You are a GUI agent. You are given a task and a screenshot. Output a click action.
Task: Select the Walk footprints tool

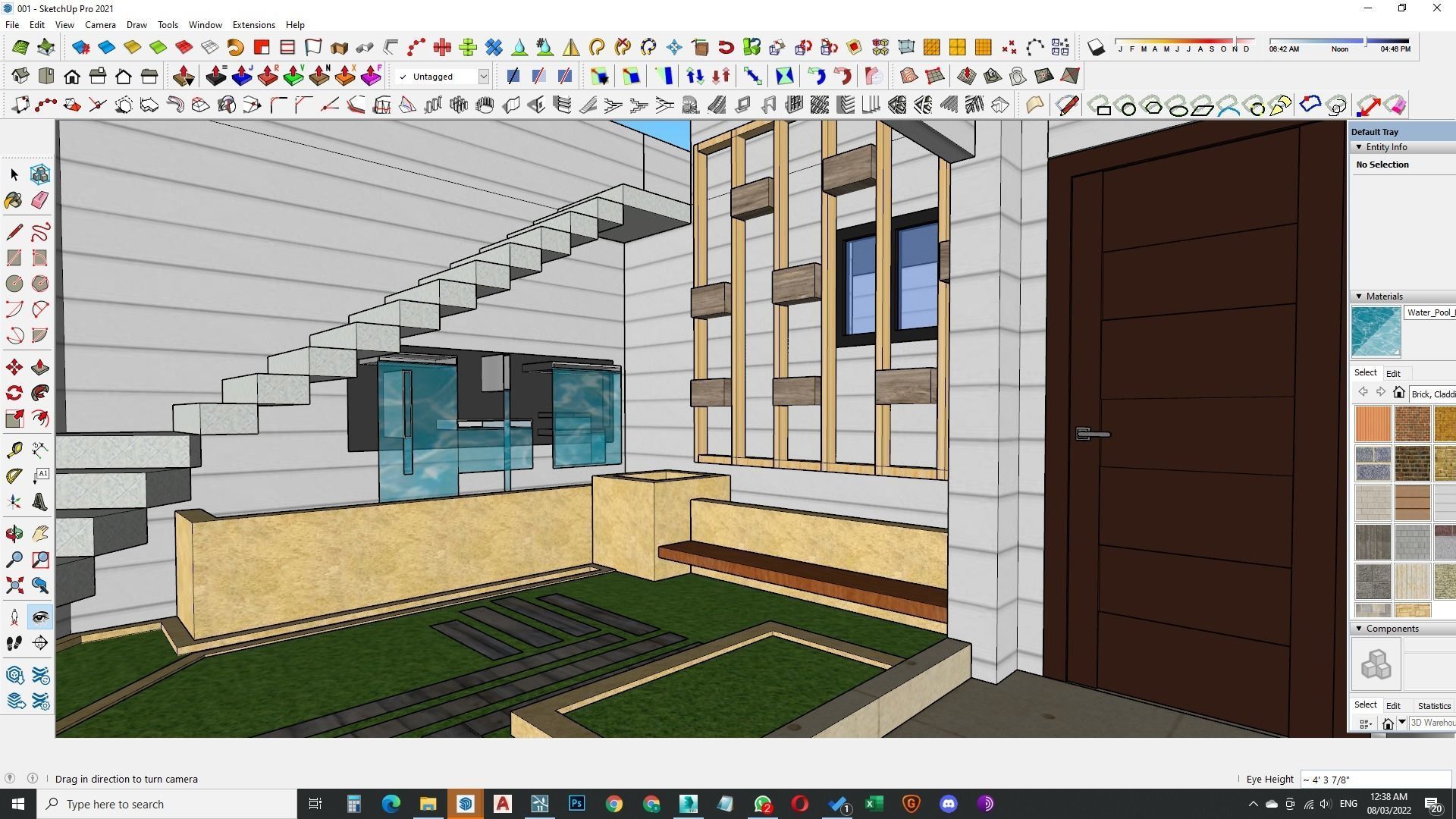point(14,643)
